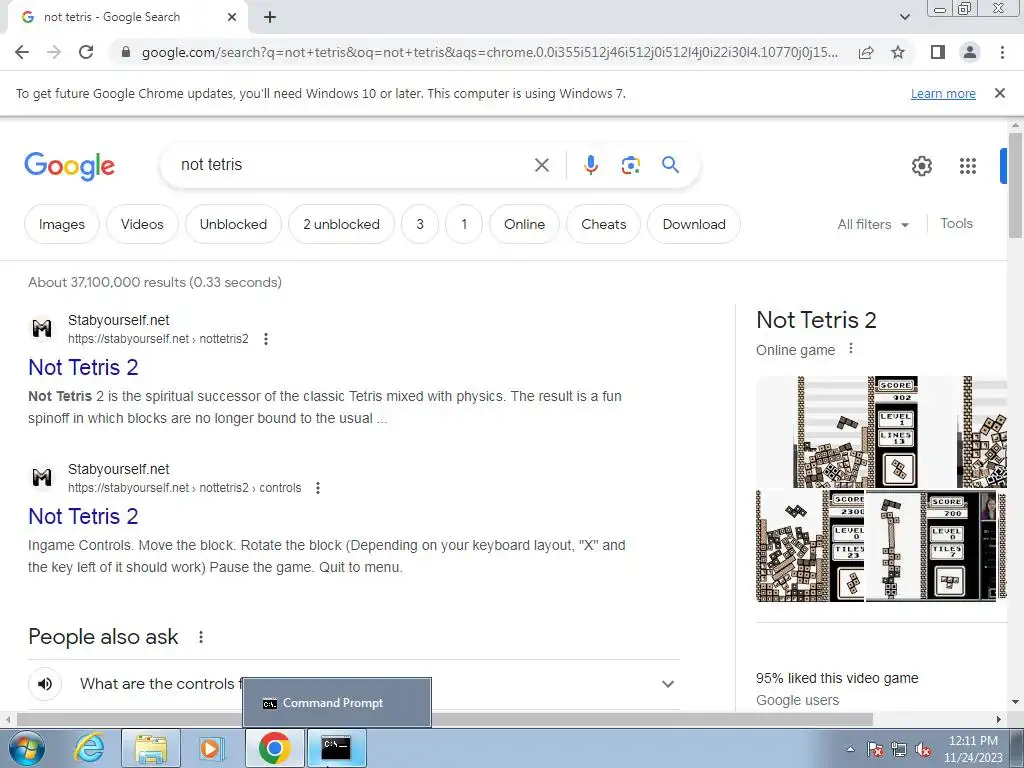The image size is (1024, 768).
Task: Open the Chrome profile avatar
Action: click(x=970, y=52)
